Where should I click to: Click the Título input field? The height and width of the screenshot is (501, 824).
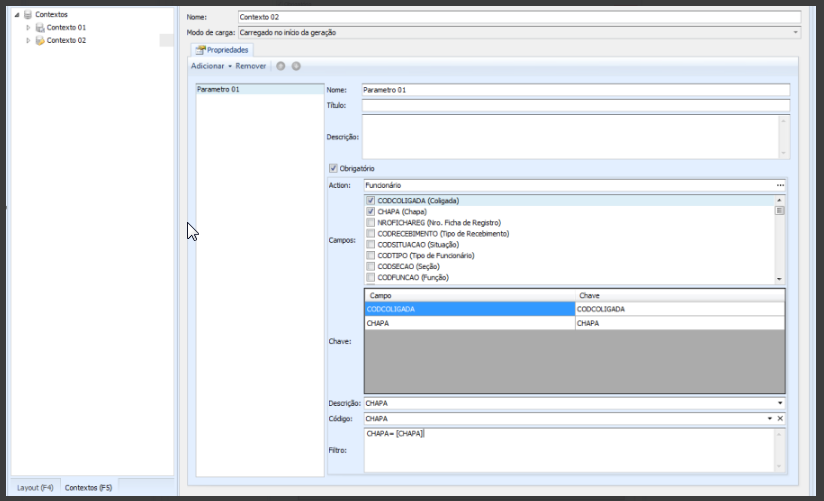[x=576, y=106]
